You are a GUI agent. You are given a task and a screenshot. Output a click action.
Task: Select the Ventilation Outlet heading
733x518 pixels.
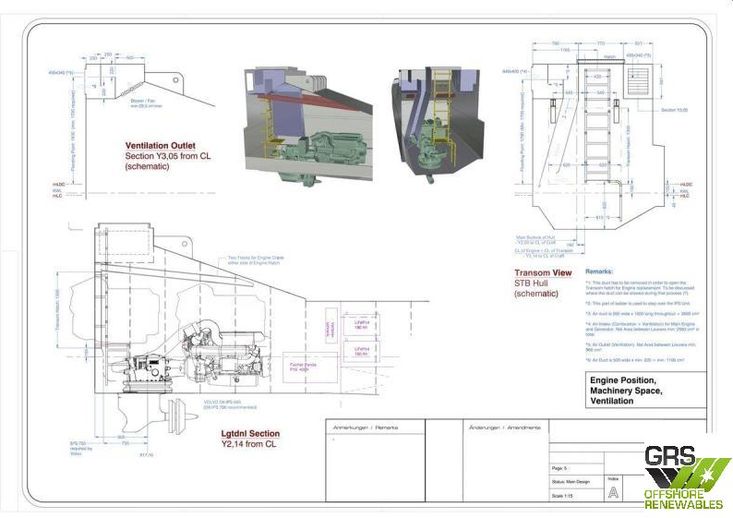[160, 145]
